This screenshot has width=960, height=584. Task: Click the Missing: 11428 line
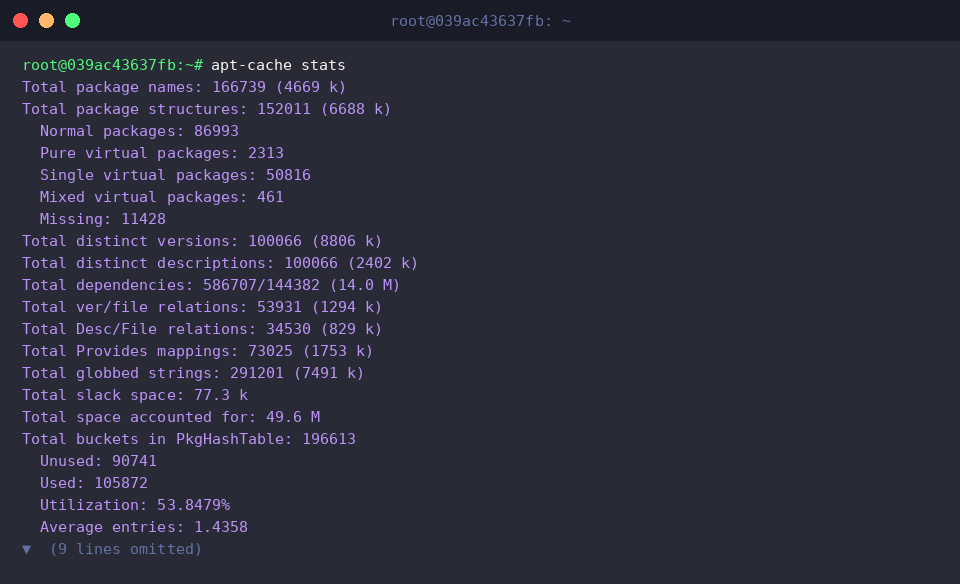coord(103,219)
